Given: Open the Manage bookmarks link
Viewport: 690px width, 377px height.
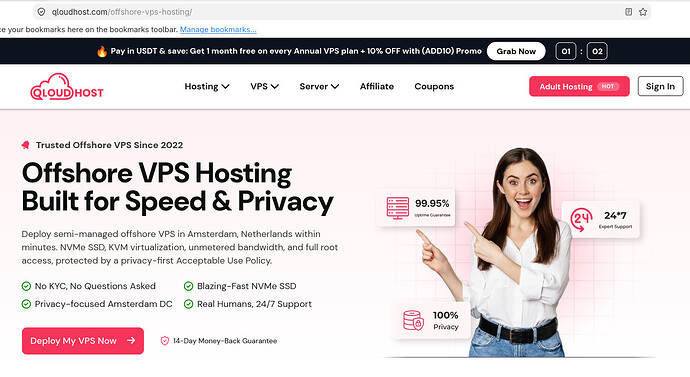Looking at the screenshot, I should pos(218,29).
